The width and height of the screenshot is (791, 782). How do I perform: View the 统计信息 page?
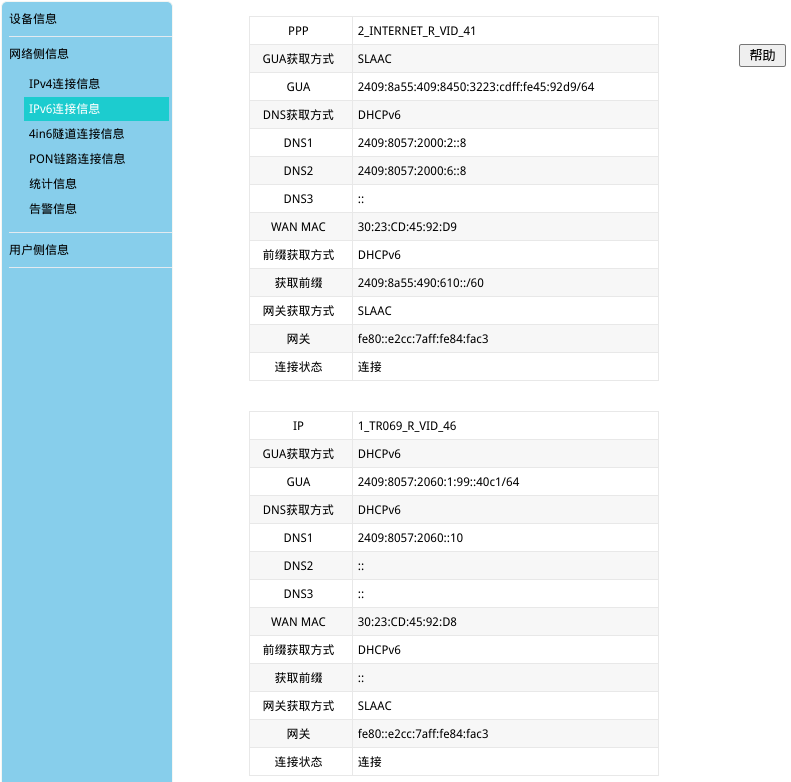[53, 184]
